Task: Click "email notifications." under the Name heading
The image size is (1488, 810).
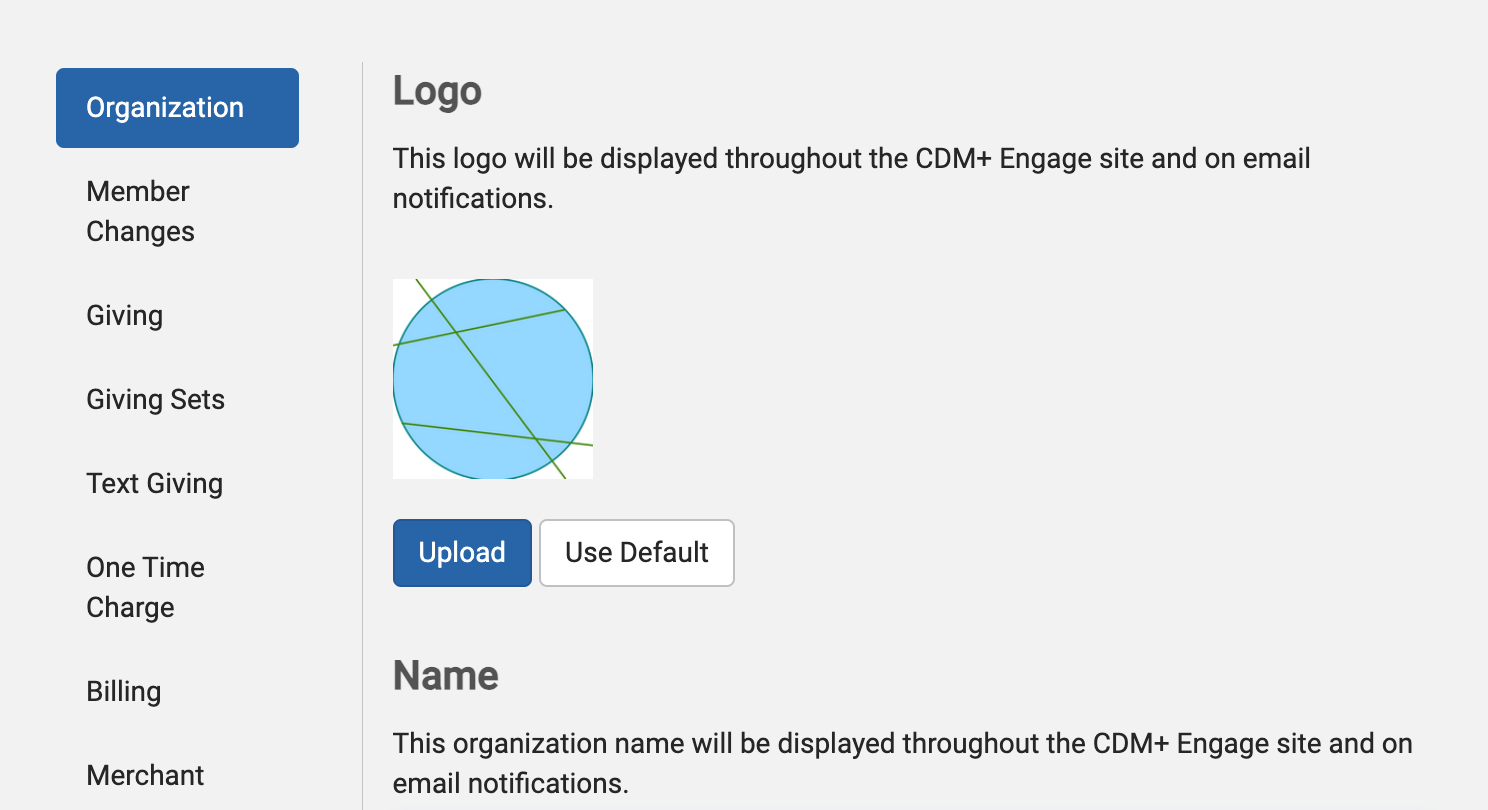Action: click(511, 784)
